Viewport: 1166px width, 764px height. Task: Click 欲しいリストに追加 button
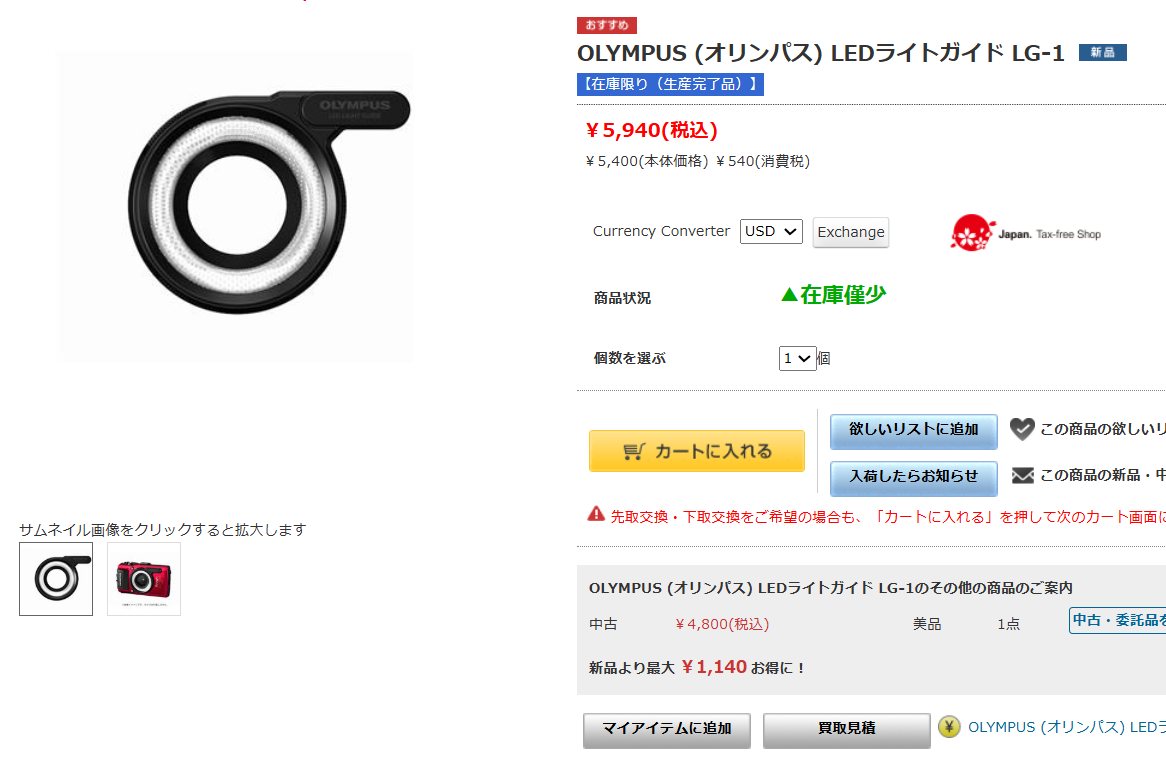click(x=913, y=431)
